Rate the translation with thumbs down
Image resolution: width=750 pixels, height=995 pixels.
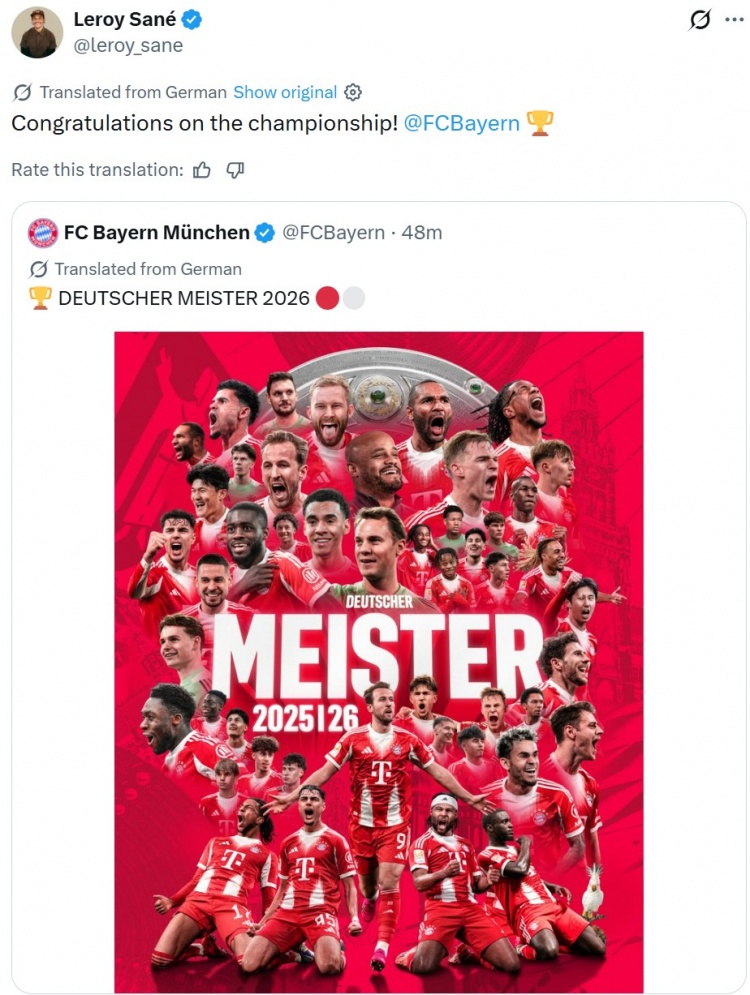(236, 170)
